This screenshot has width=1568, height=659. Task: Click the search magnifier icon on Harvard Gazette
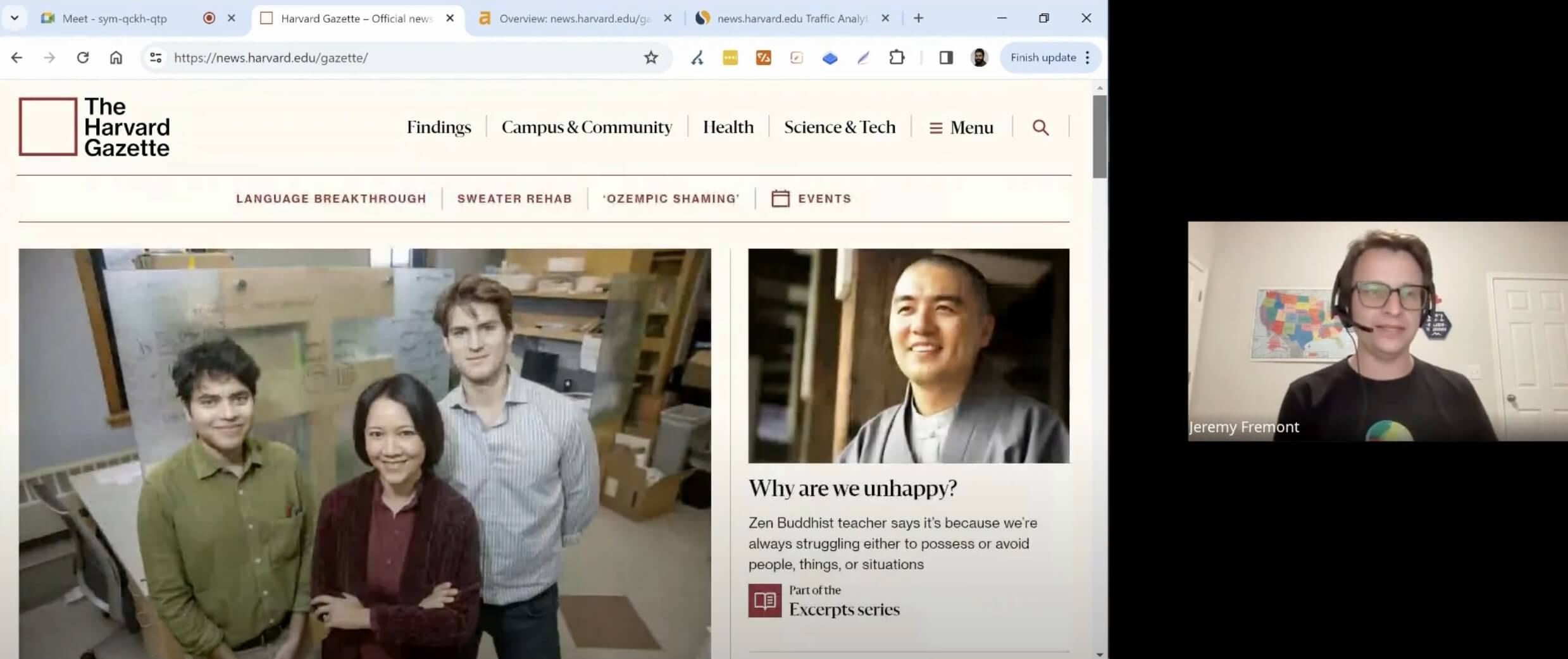pyautogui.click(x=1040, y=128)
